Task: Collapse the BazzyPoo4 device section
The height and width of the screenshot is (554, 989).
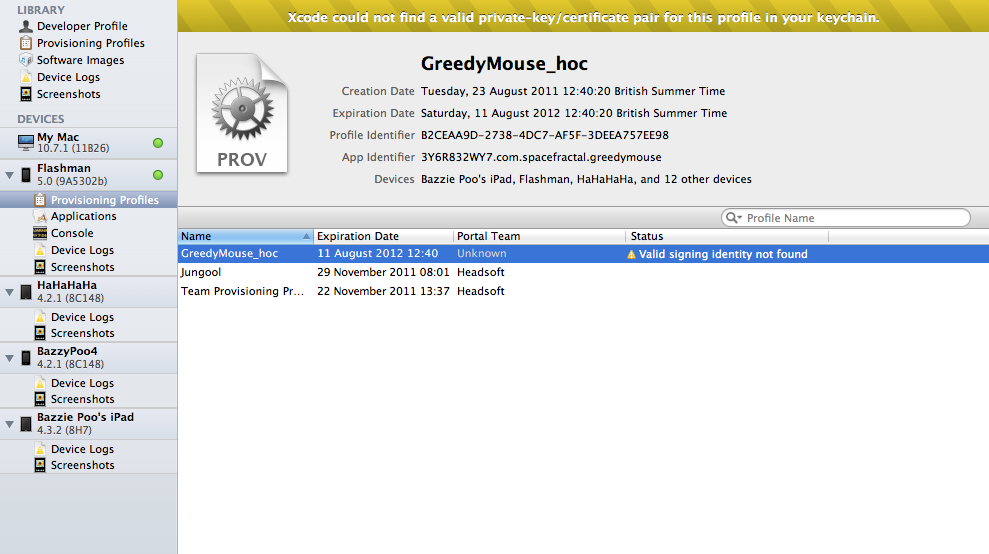Action: click(x=10, y=358)
